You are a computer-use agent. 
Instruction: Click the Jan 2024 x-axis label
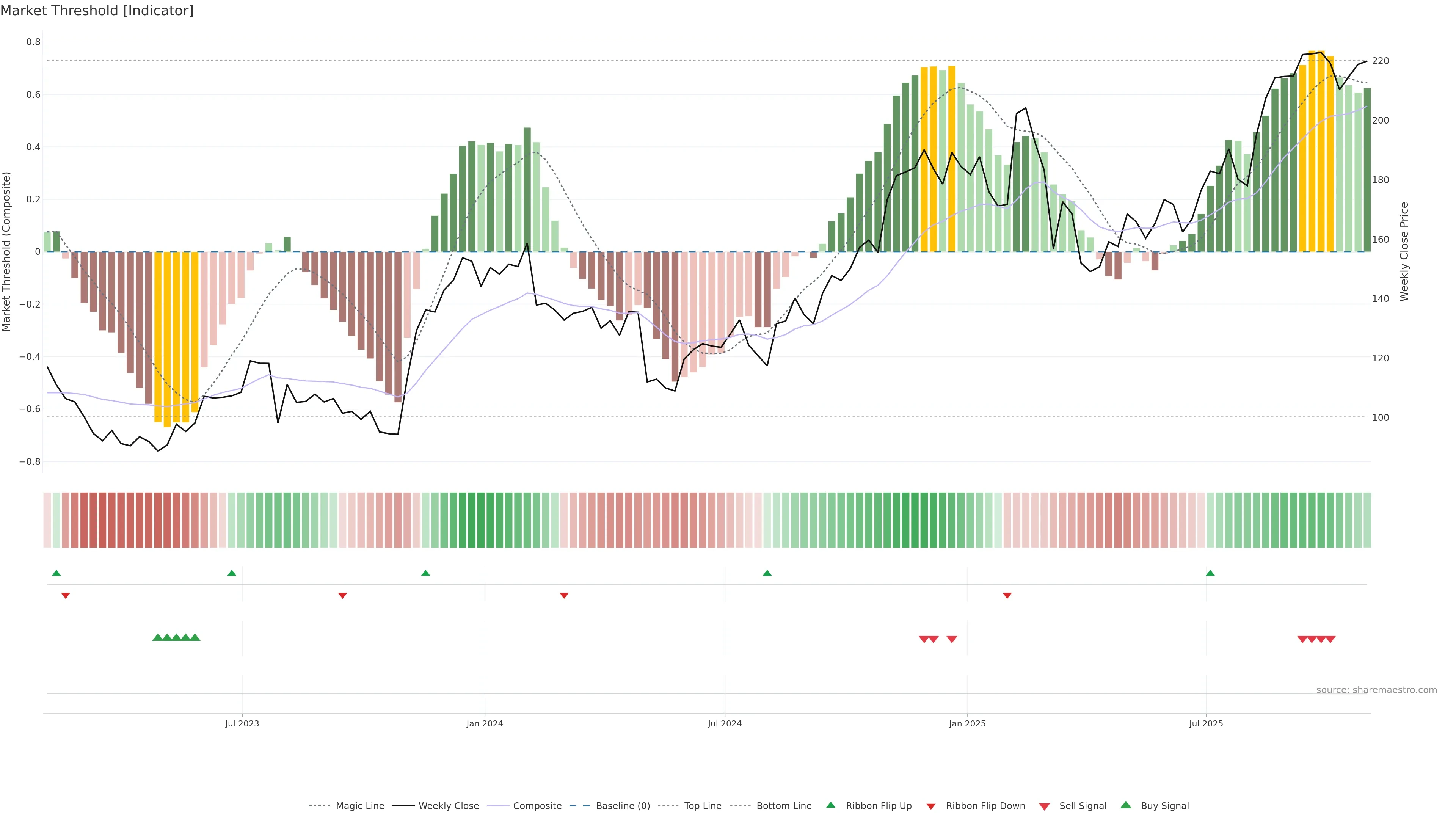click(x=485, y=723)
